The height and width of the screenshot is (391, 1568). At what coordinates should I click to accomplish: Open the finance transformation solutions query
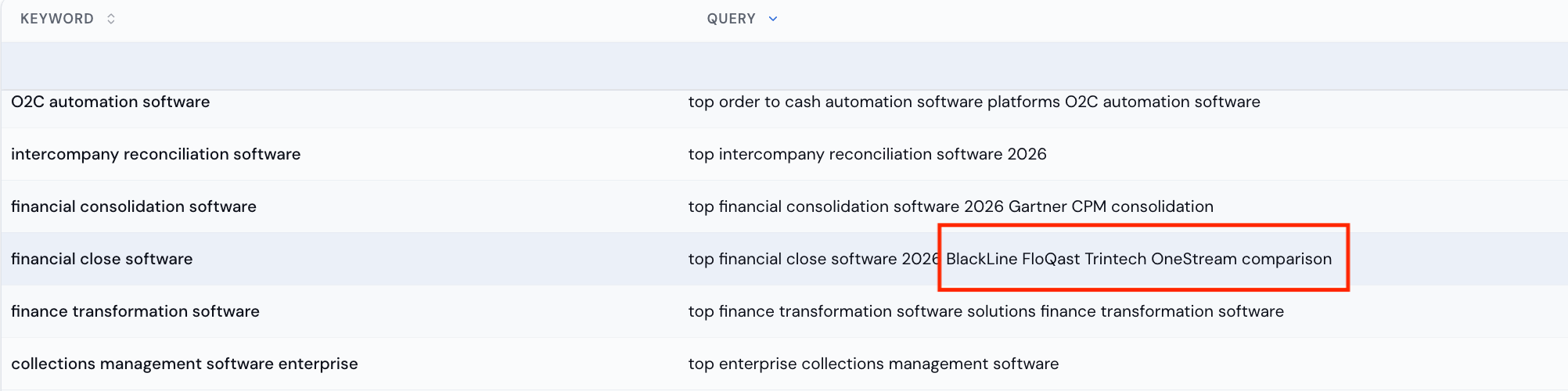pyautogui.click(x=986, y=311)
